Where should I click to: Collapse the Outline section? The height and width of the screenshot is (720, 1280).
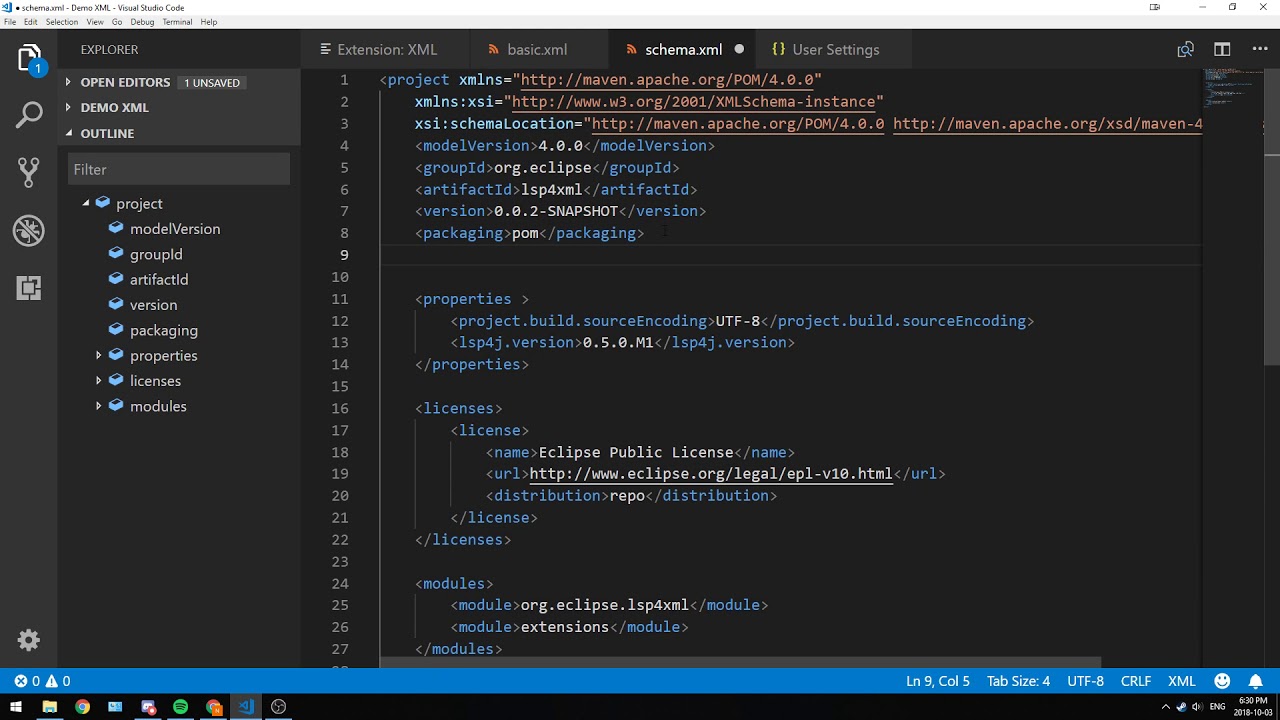coord(179,133)
